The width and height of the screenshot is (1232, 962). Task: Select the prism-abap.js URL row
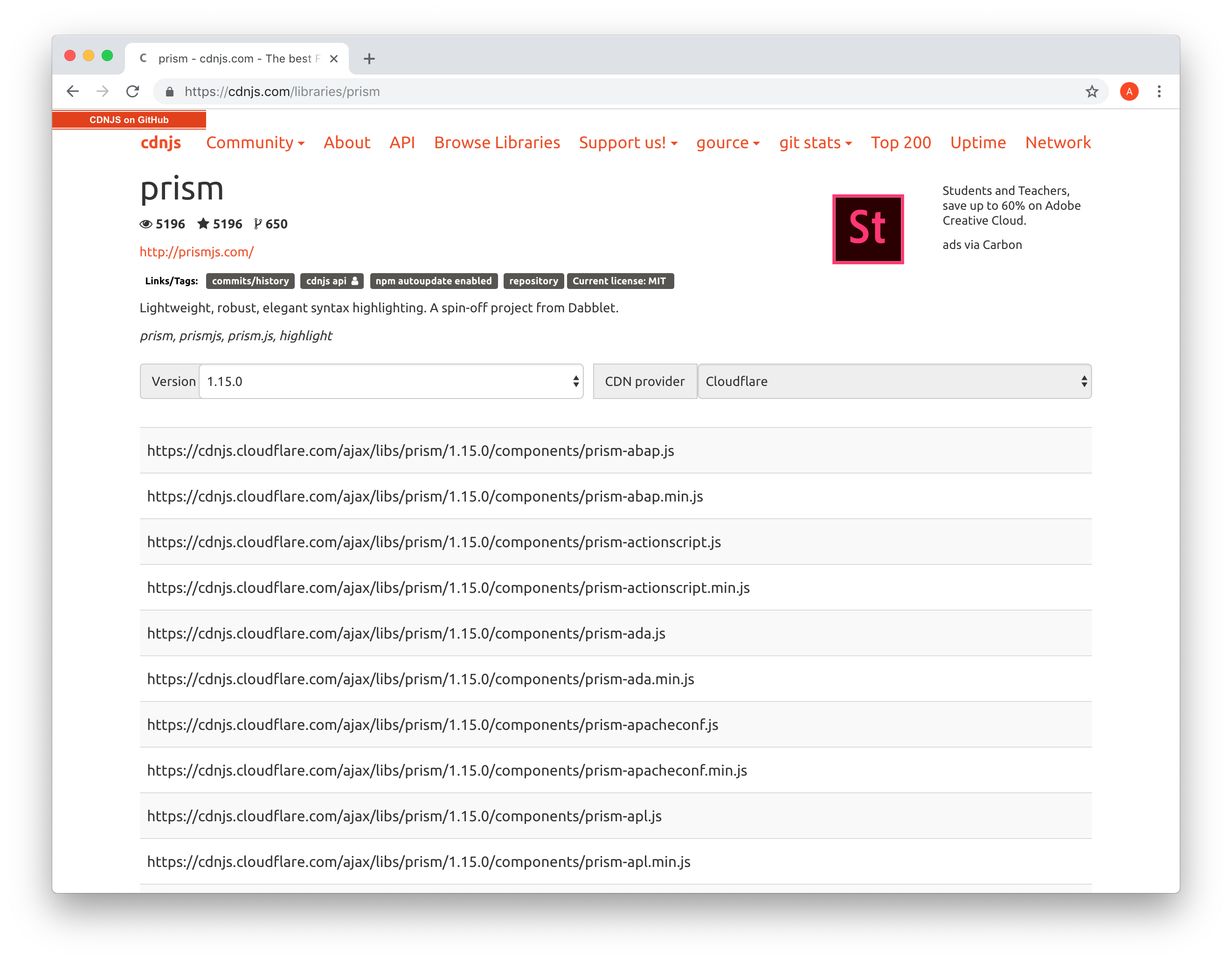click(616, 451)
